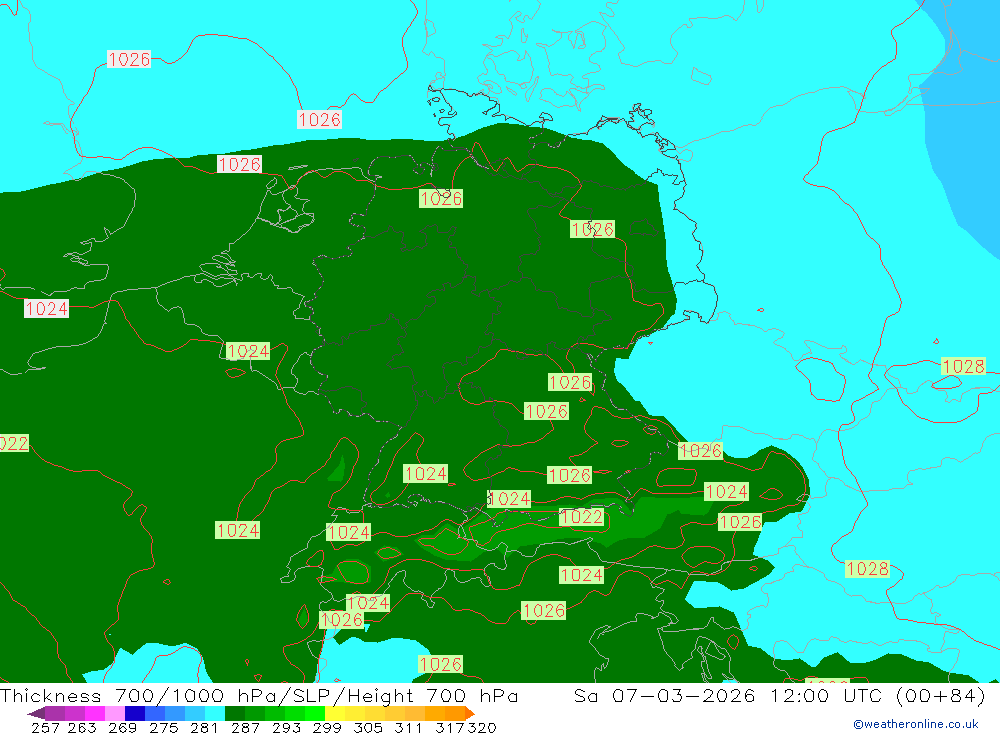
Task: Click the 1028 label near map's right edge
Action: click(x=963, y=366)
